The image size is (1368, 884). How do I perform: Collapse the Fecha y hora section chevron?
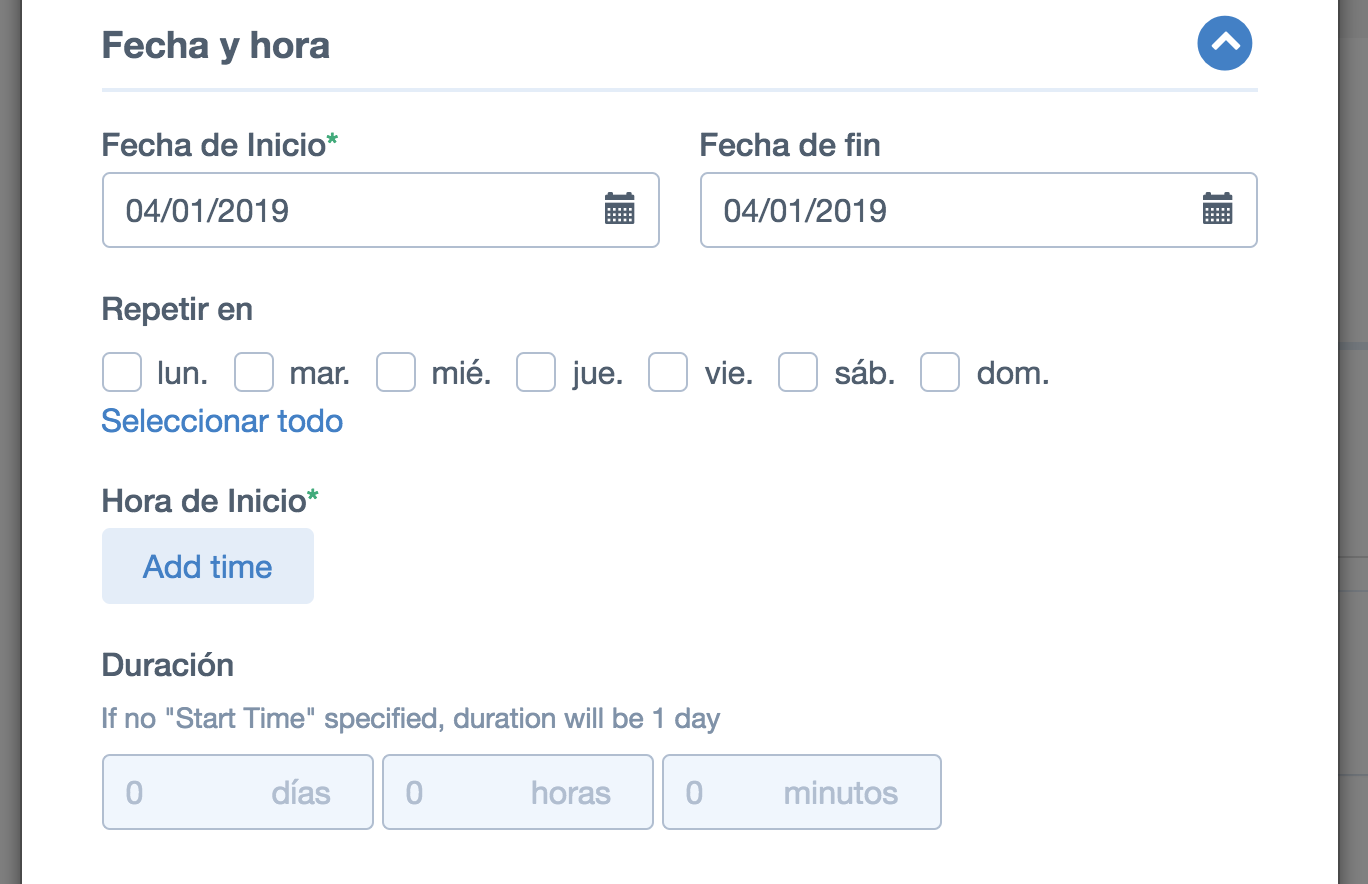point(1225,43)
